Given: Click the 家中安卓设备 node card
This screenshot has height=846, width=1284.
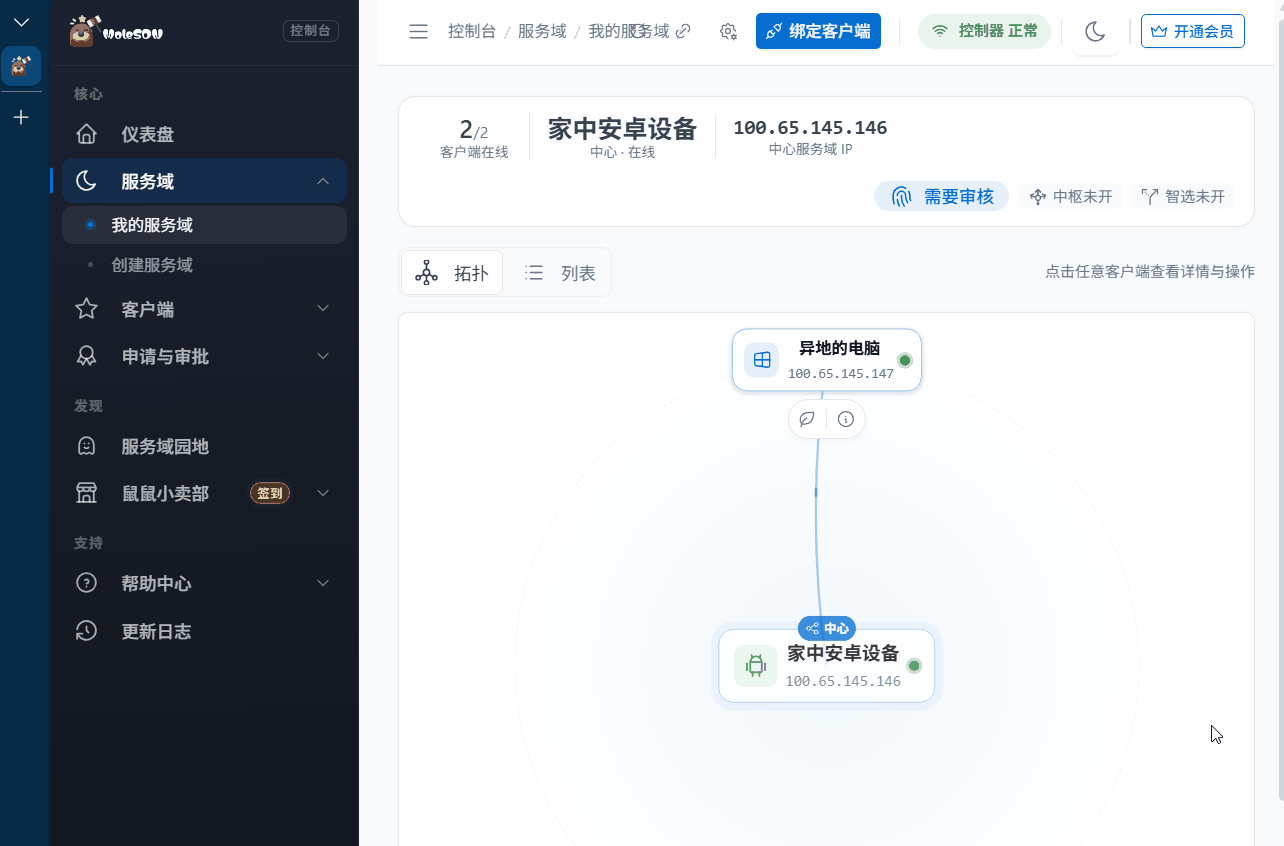Looking at the screenshot, I should coord(827,665).
